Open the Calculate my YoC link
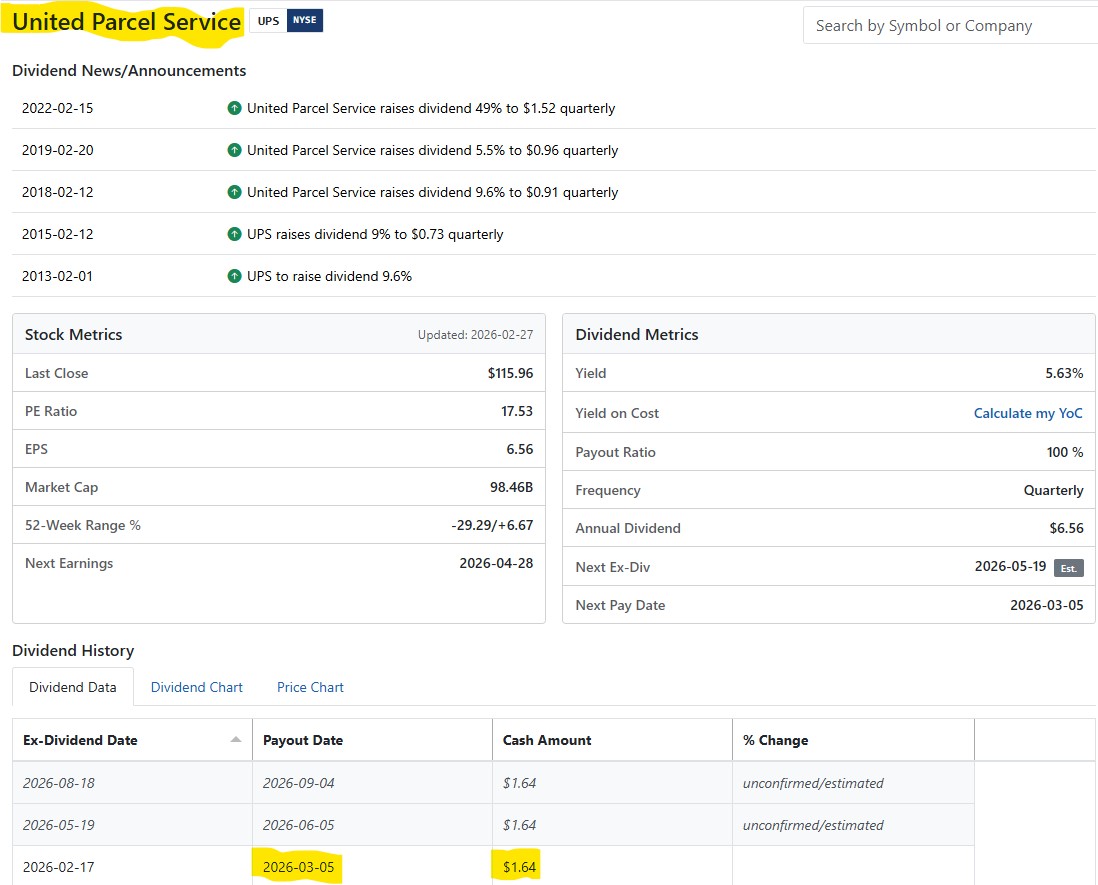This screenshot has width=1098, height=885. click(1028, 413)
